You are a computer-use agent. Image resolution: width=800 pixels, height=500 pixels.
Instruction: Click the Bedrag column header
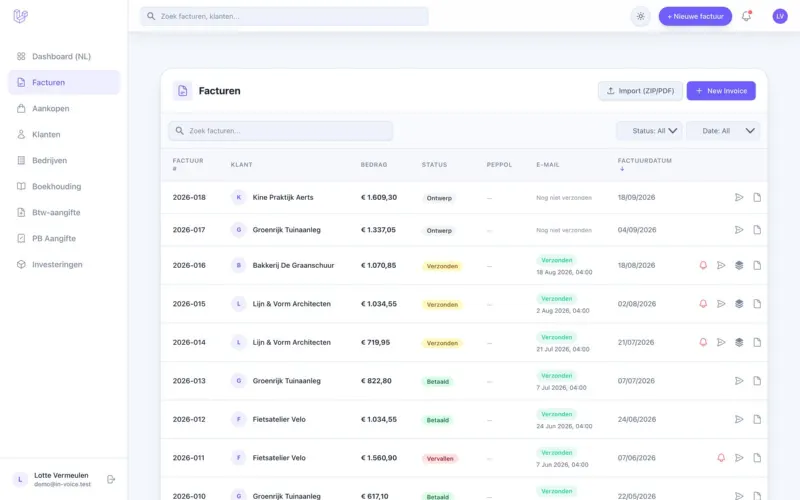pyautogui.click(x=374, y=164)
